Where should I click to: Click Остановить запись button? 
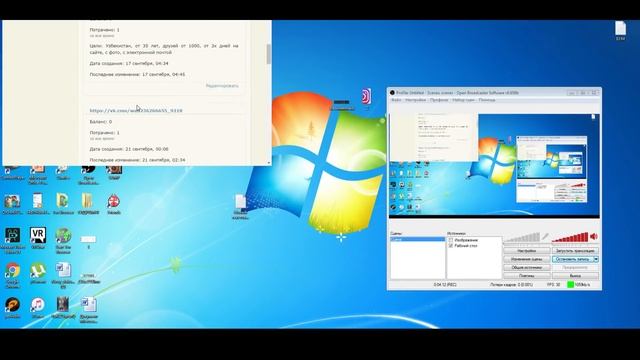click(573, 259)
